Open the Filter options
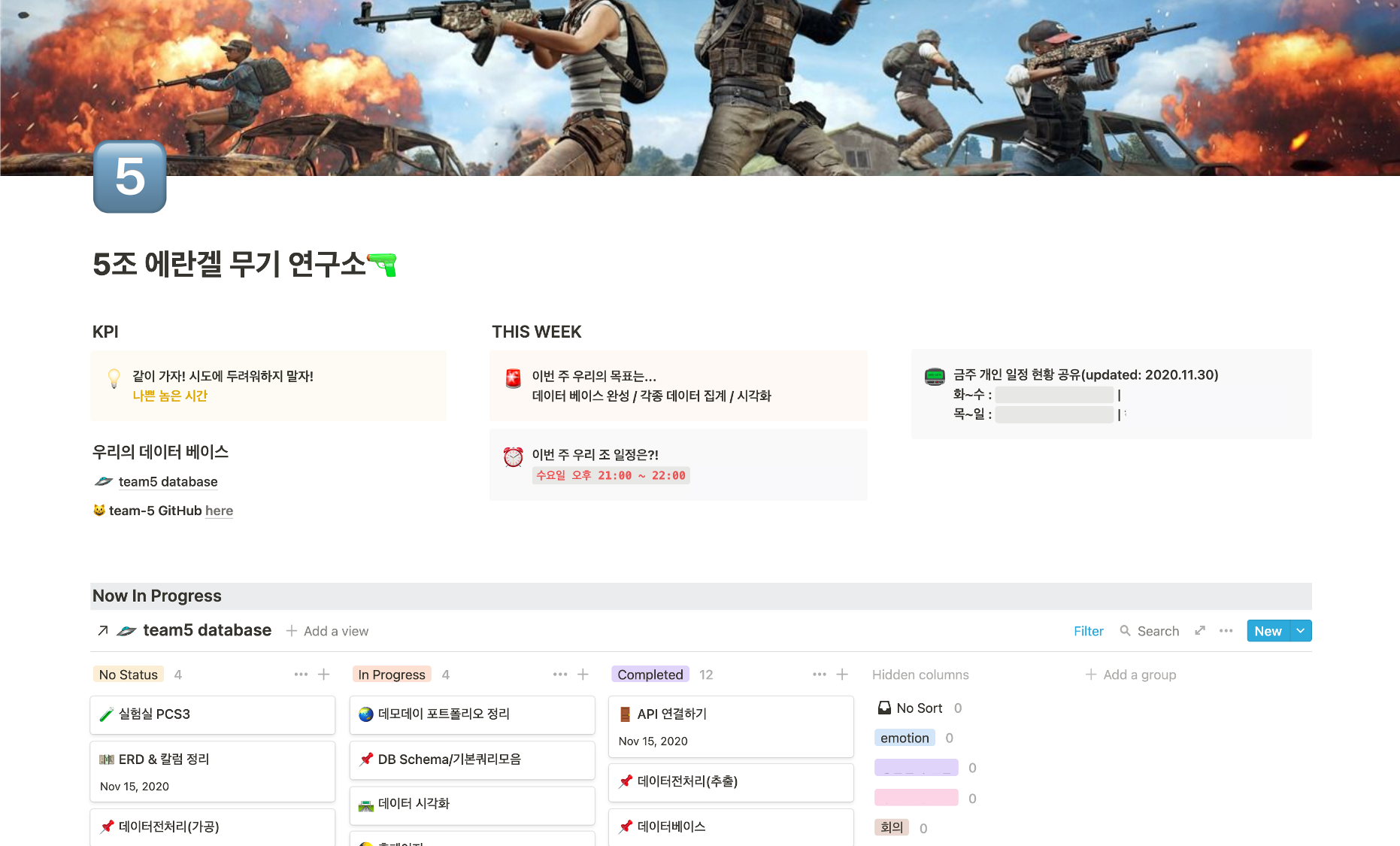The height and width of the screenshot is (846, 1400). coord(1089,631)
